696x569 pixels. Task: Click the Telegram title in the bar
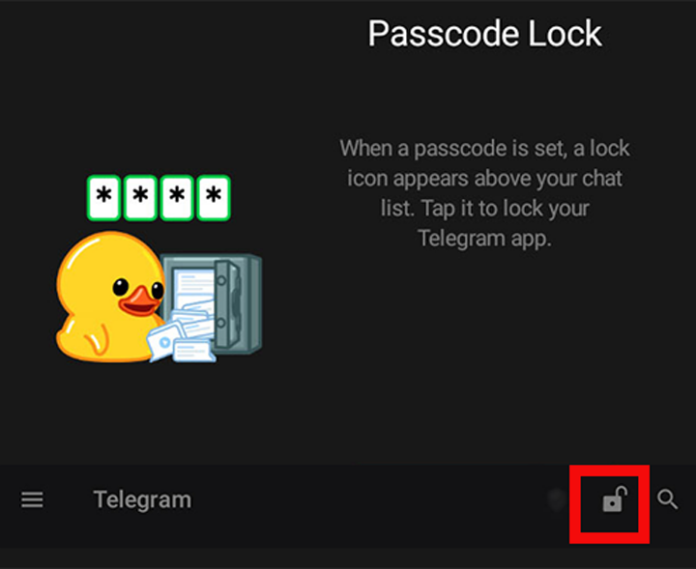(142, 500)
